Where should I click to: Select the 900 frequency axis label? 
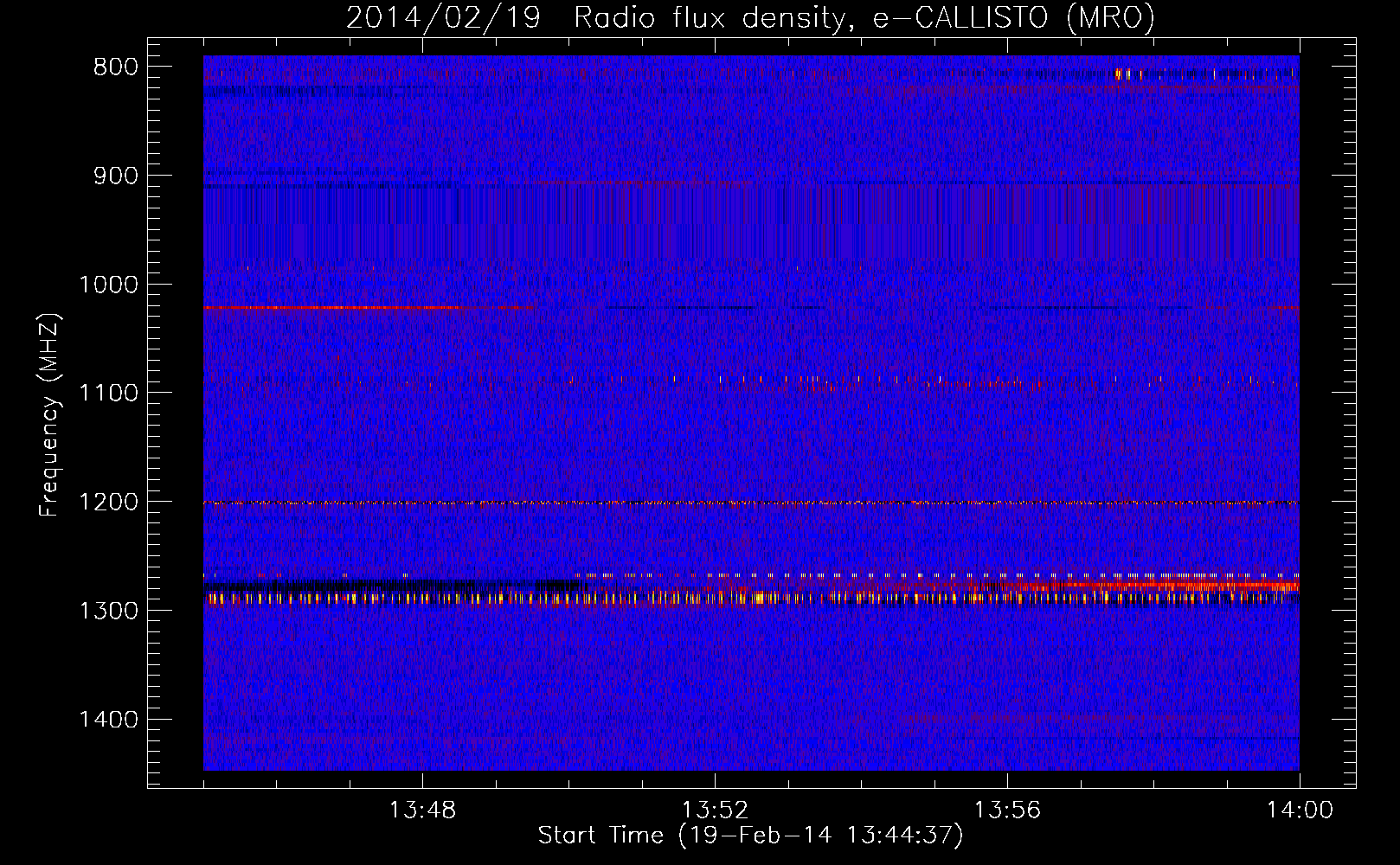tap(115, 176)
